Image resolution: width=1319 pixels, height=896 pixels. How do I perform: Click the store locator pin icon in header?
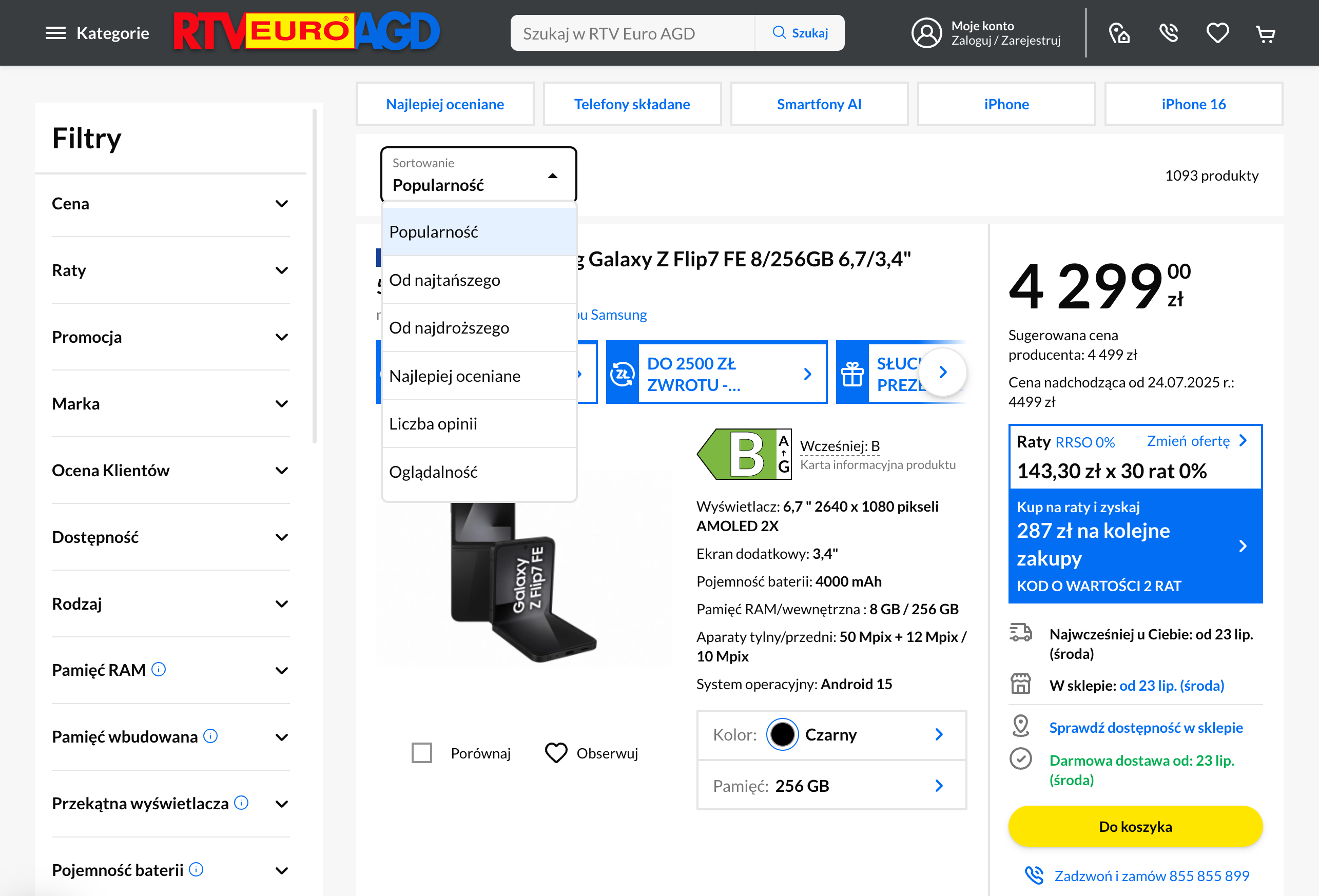pyautogui.click(x=1119, y=33)
